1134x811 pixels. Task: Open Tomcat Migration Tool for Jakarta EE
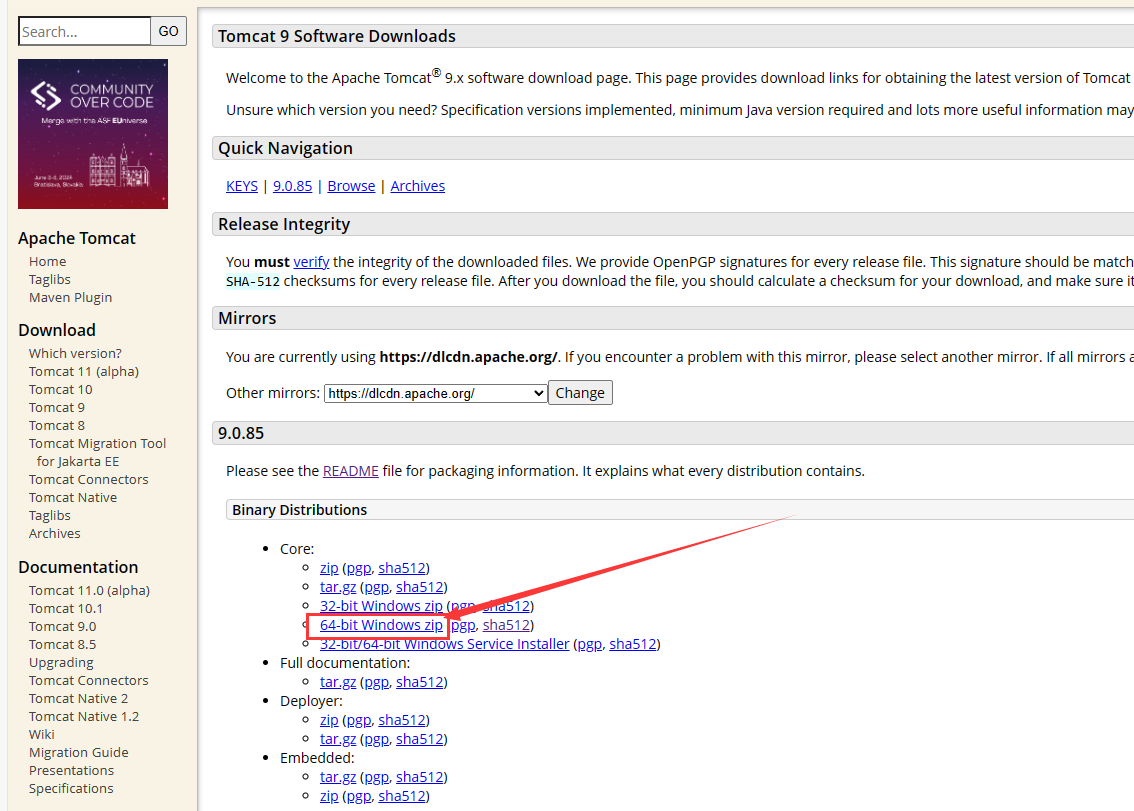click(98, 452)
